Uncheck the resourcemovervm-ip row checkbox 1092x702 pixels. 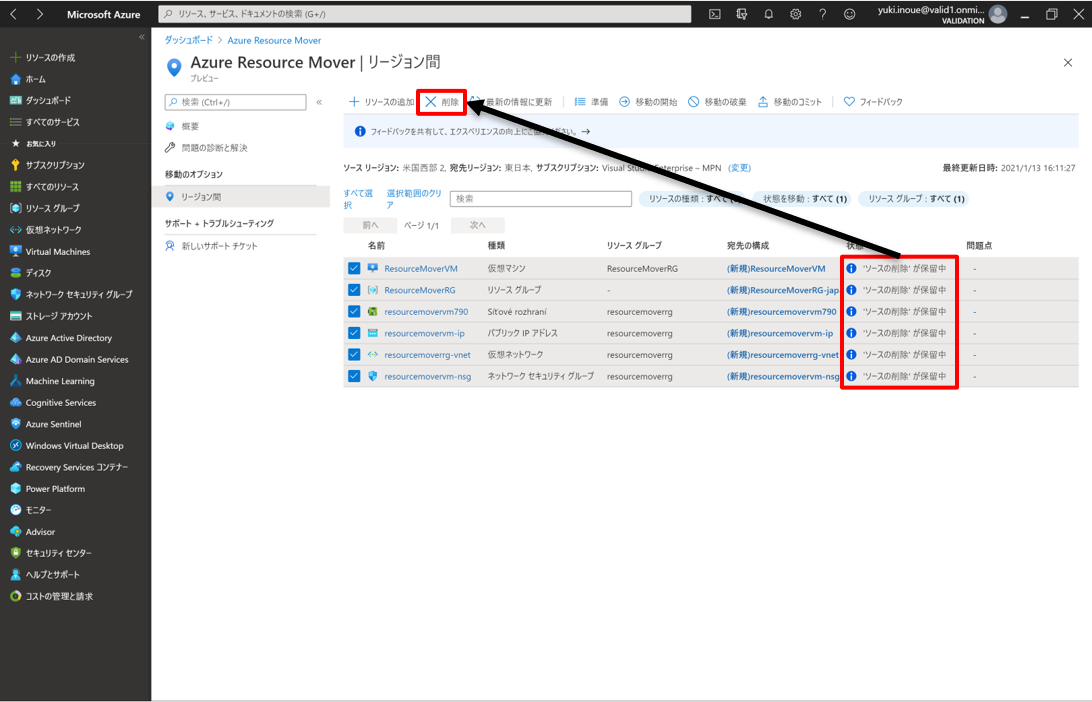(354, 333)
